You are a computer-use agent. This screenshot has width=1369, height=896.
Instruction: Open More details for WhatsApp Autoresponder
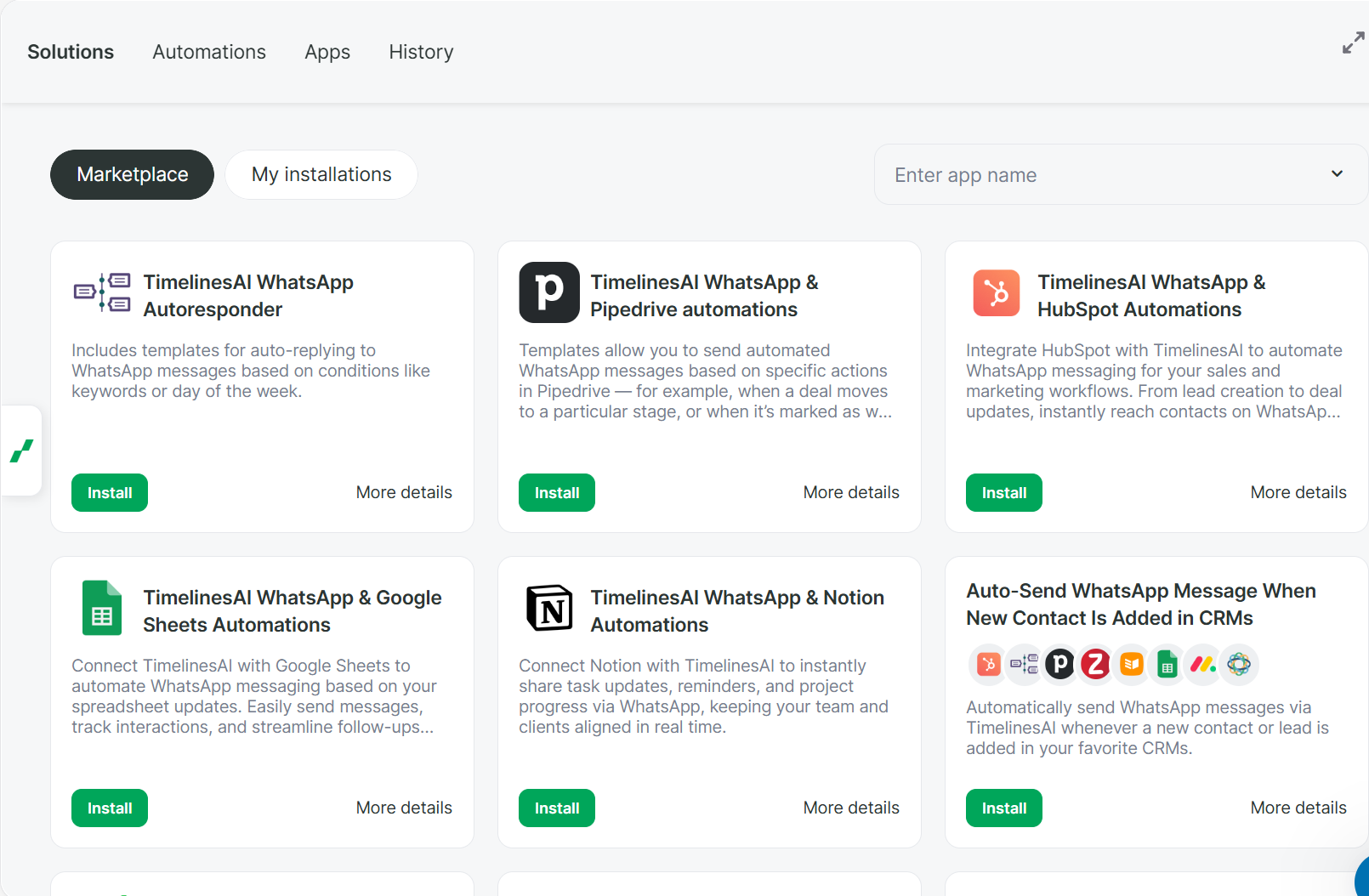[404, 492]
